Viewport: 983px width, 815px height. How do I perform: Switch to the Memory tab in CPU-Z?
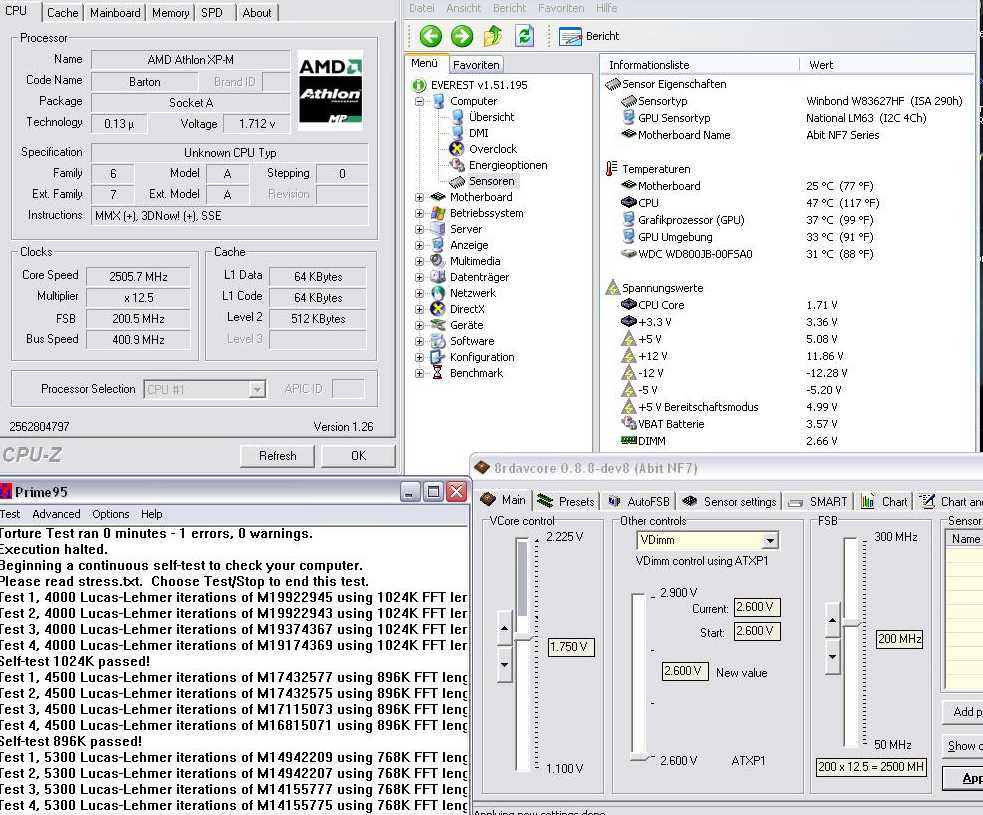pos(171,13)
